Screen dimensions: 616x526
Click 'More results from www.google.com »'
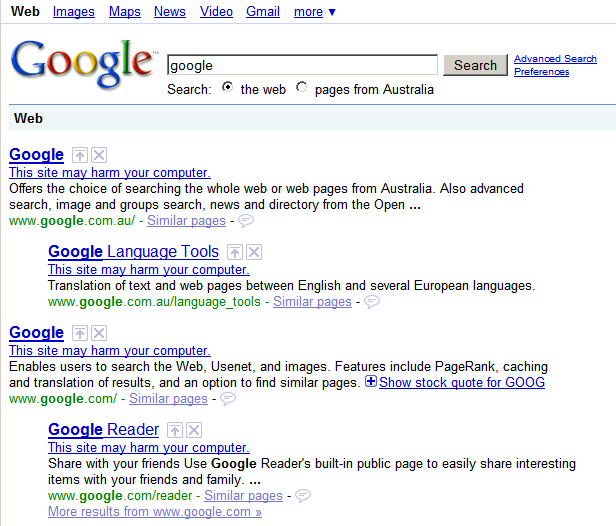click(x=155, y=512)
